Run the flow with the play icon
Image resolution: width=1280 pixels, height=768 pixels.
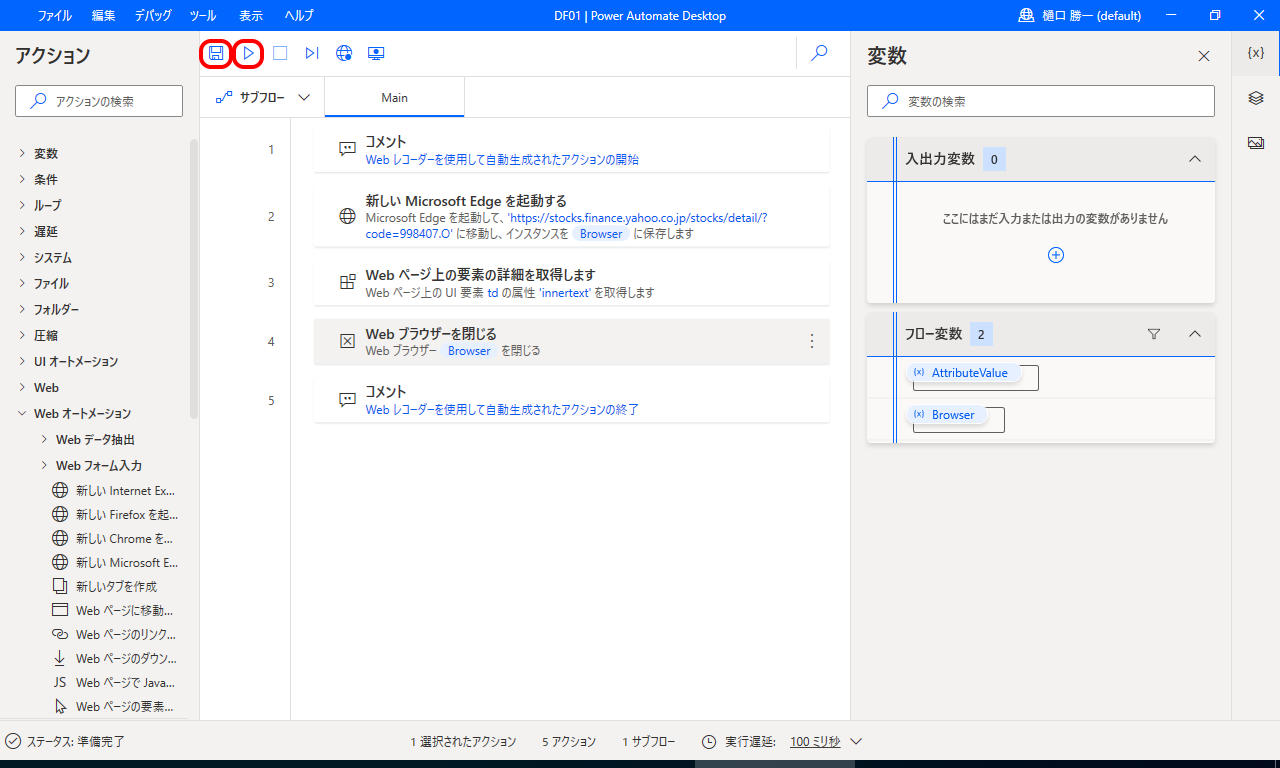248,53
